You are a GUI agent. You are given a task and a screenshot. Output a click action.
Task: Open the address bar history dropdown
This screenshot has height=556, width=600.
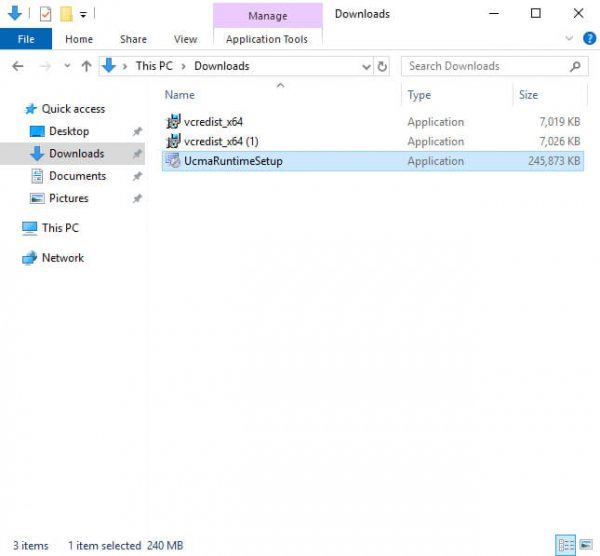366,67
